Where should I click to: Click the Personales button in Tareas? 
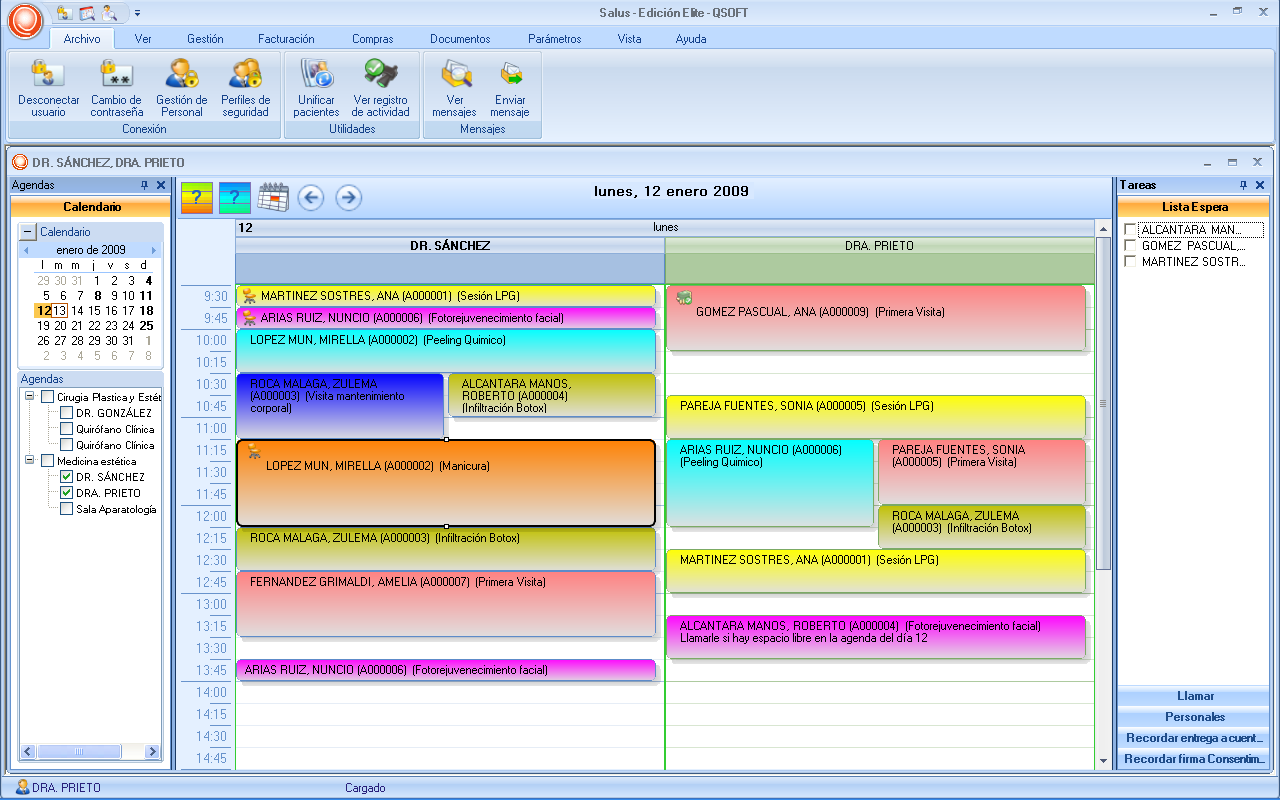(x=1195, y=717)
